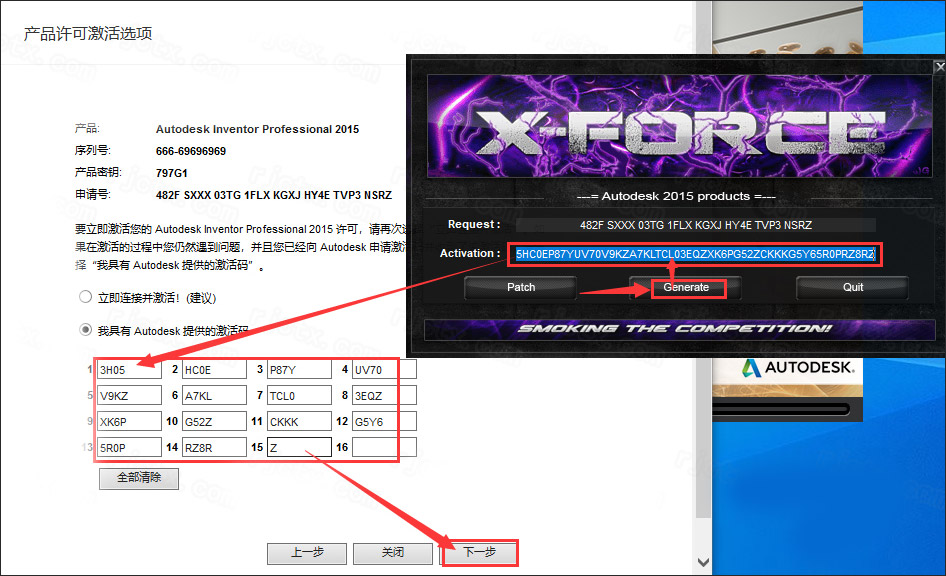
Task: Click the Request field in X-Force window
Action: [x=696, y=225]
